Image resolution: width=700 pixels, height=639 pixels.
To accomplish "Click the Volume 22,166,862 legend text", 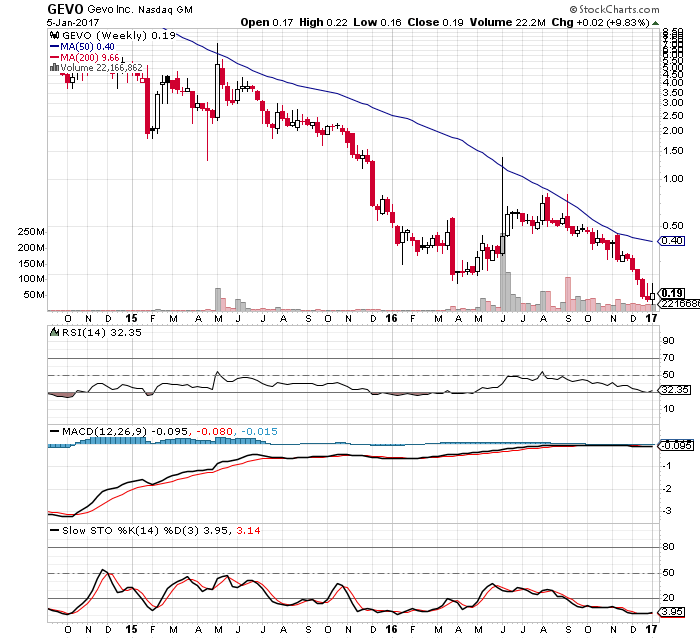I will [101, 67].
